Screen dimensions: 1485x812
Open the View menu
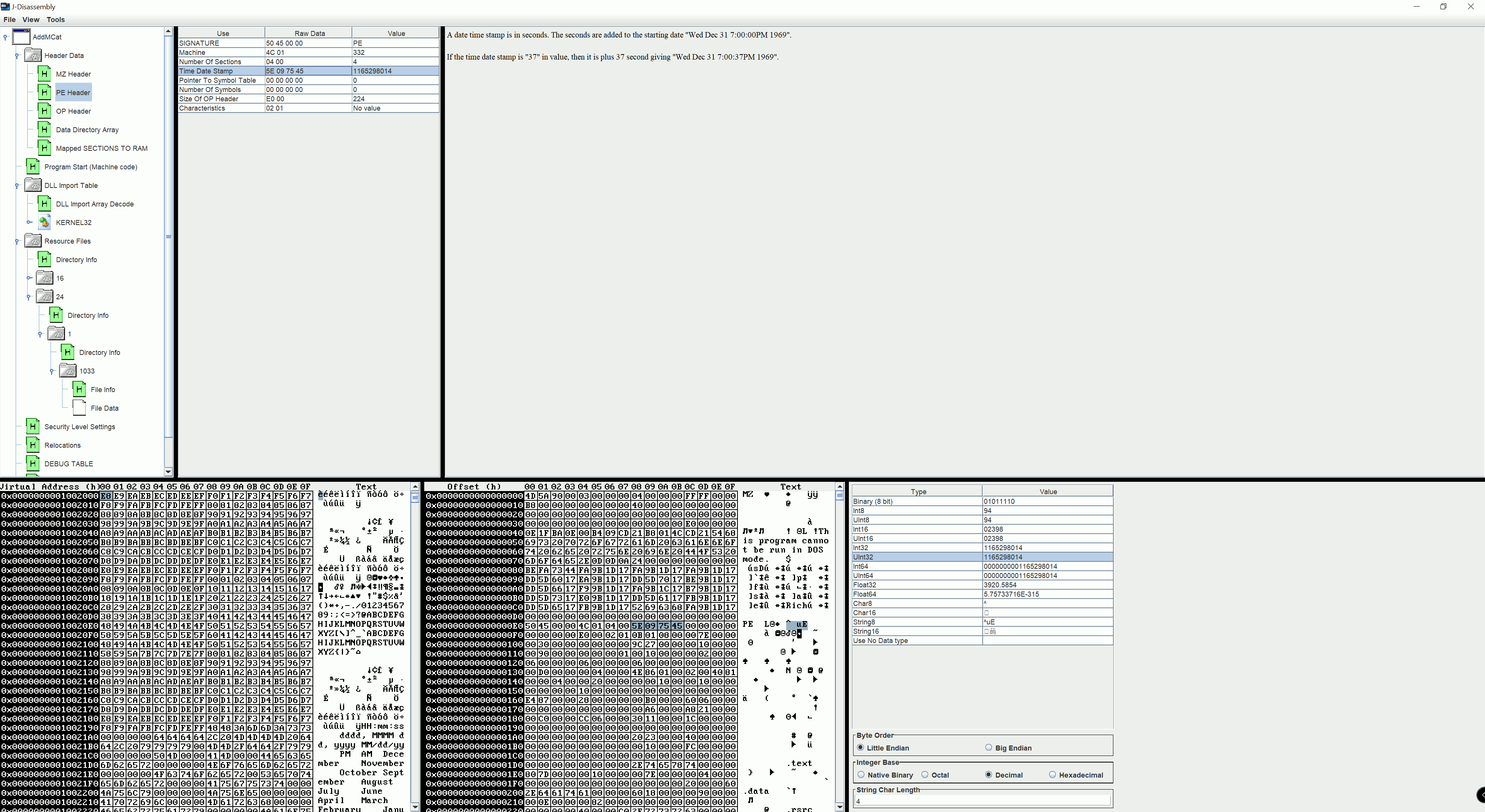(31, 20)
